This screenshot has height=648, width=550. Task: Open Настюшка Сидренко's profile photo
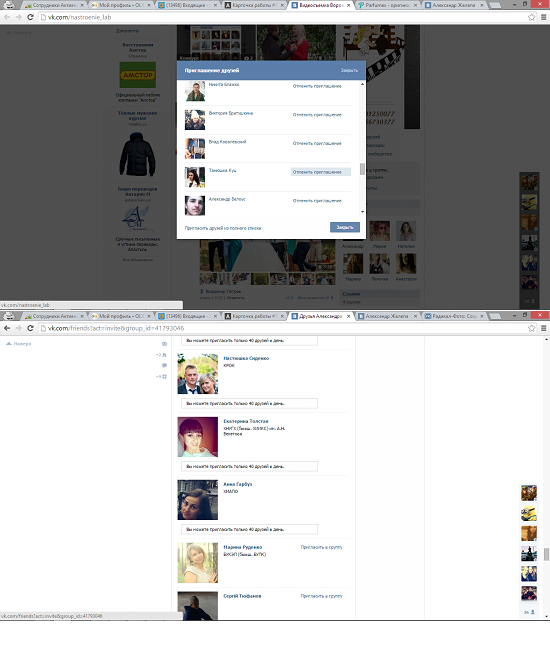coord(198,374)
